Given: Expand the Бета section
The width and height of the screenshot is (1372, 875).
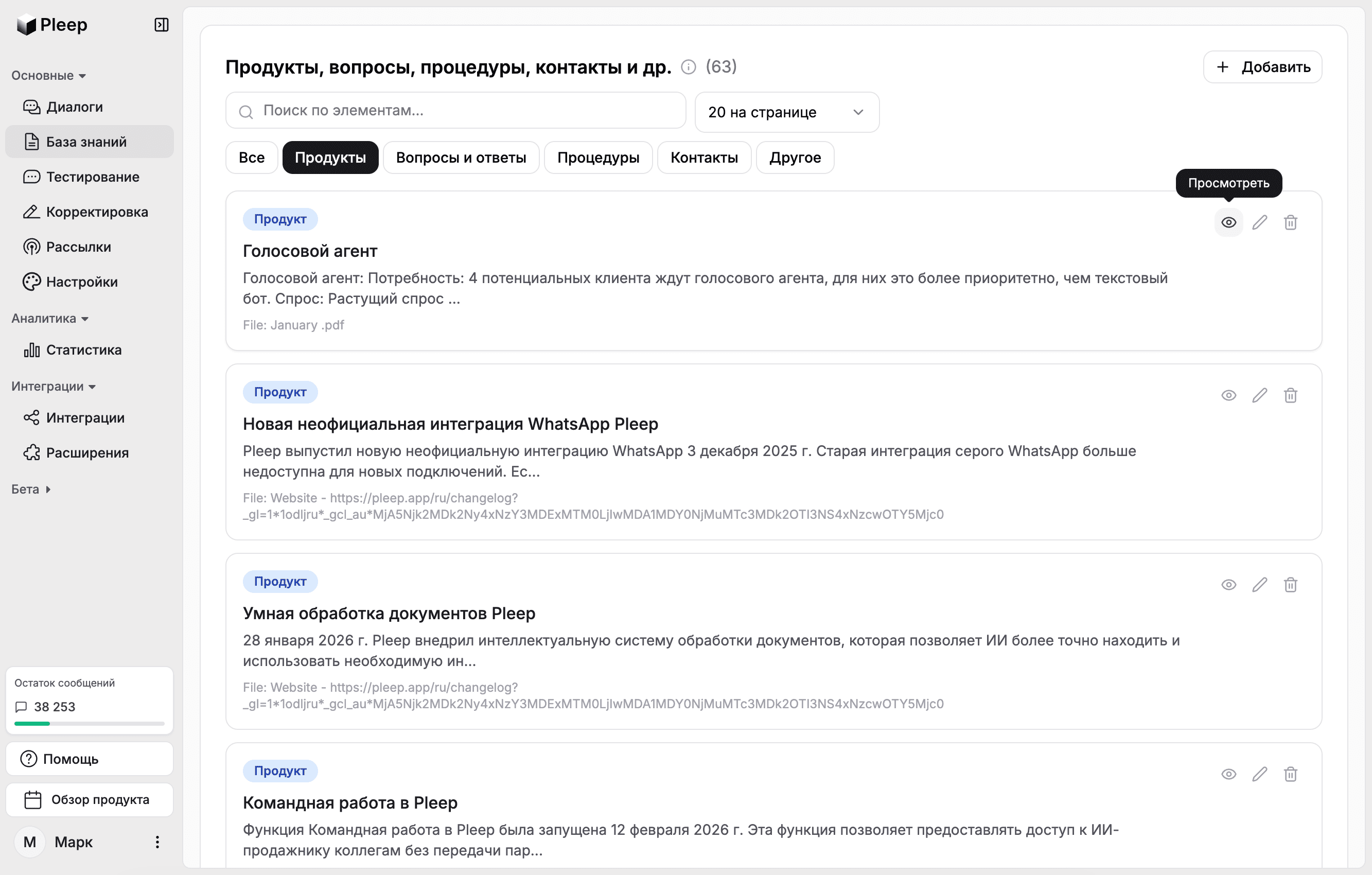Looking at the screenshot, I should tap(31, 488).
